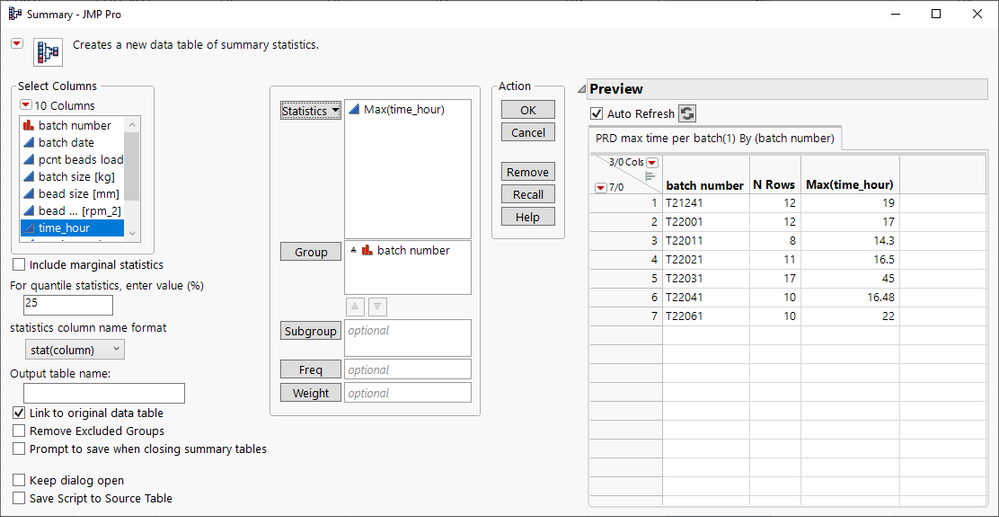Uncheck Link to original data table
This screenshot has width=999, height=517.
20,413
